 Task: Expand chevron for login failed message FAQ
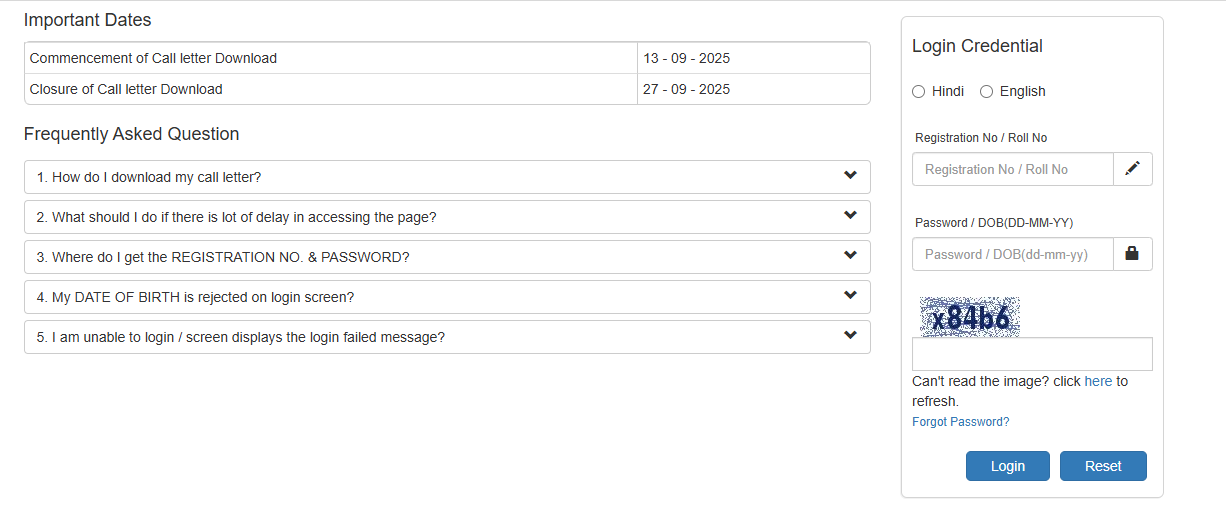pos(850,336)
